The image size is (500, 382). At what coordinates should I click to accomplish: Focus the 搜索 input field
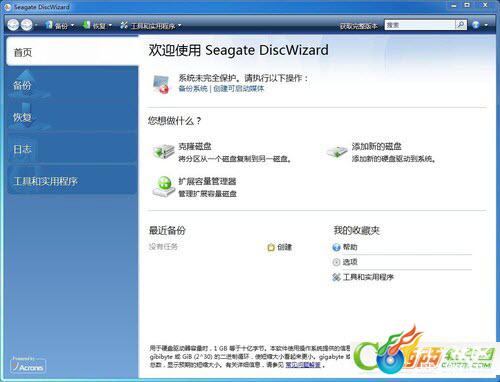420,25
